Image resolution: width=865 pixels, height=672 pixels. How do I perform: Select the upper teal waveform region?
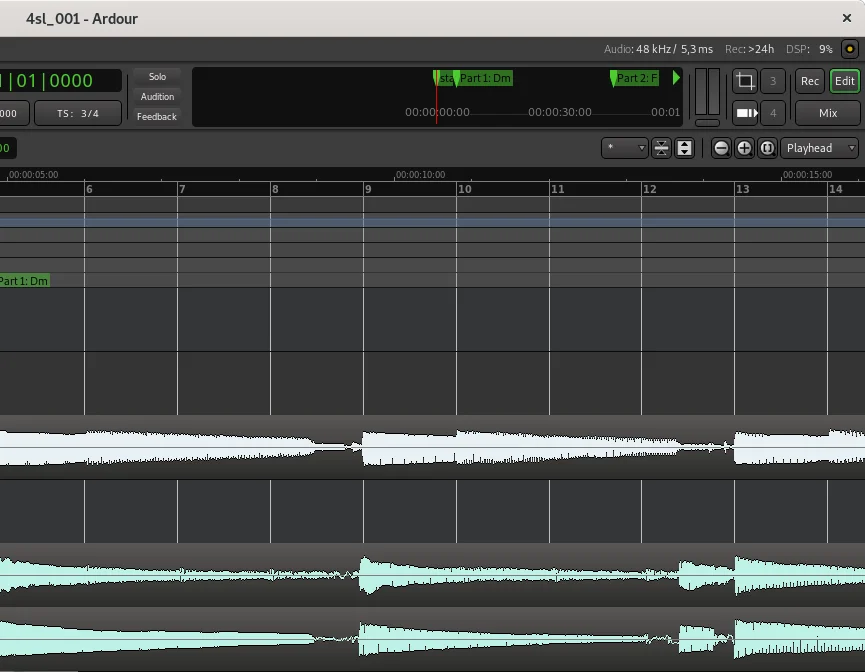432,575
